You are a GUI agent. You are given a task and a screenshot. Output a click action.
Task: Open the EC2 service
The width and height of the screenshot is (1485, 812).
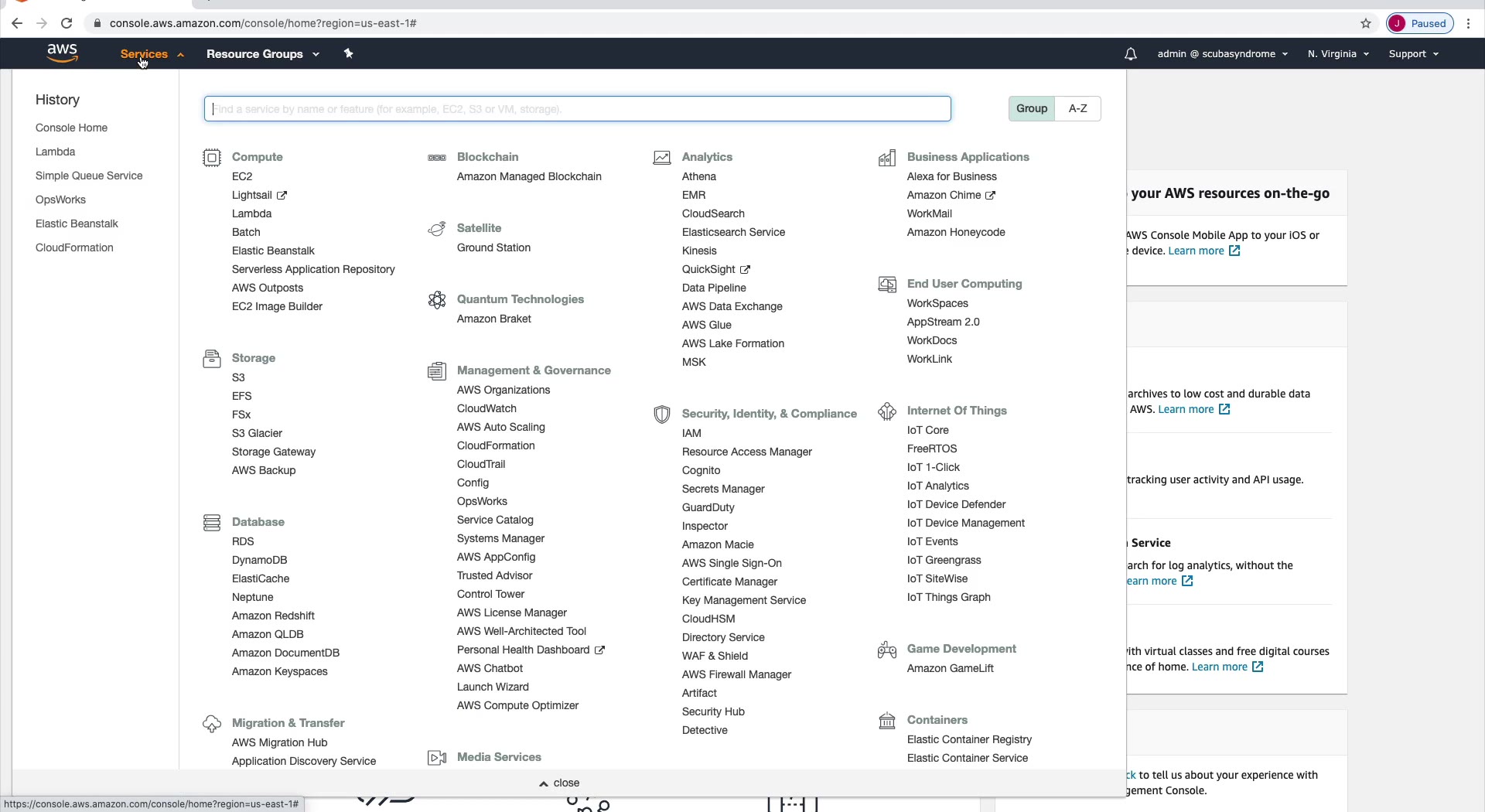point(242,176)
